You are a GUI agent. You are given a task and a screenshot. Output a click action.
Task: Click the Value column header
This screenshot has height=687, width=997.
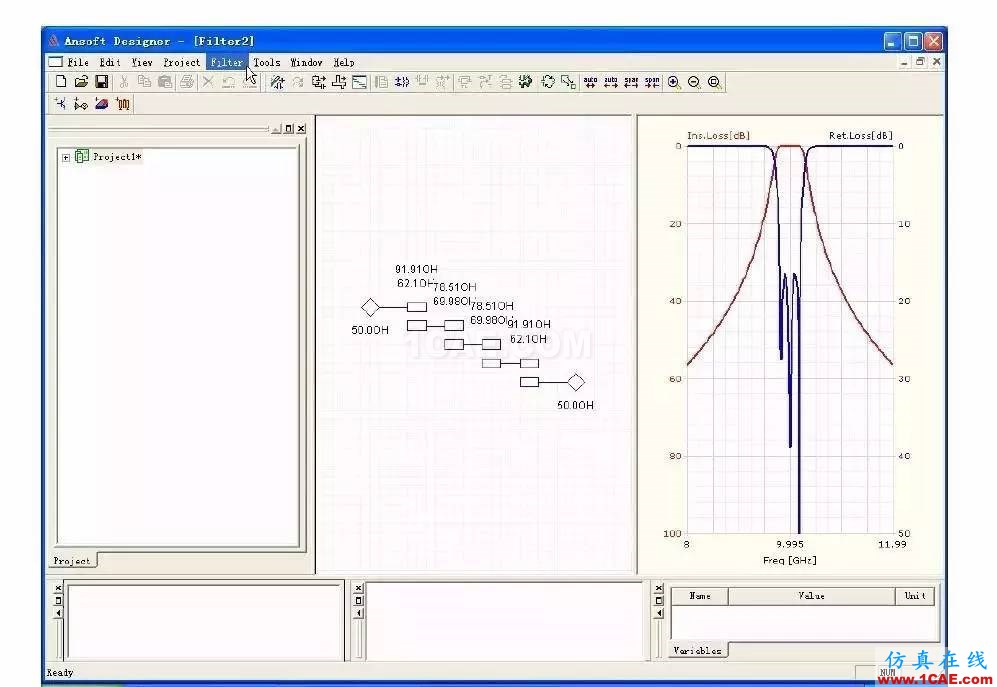point(811,596)
